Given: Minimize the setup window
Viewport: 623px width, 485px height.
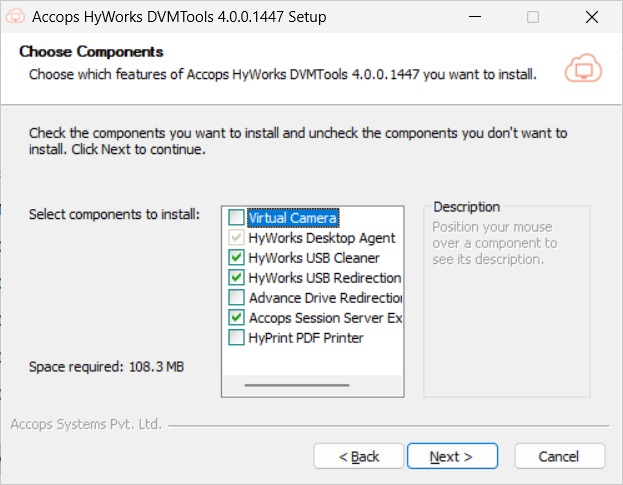Looking at the screenshot, I should click(479, 17).
